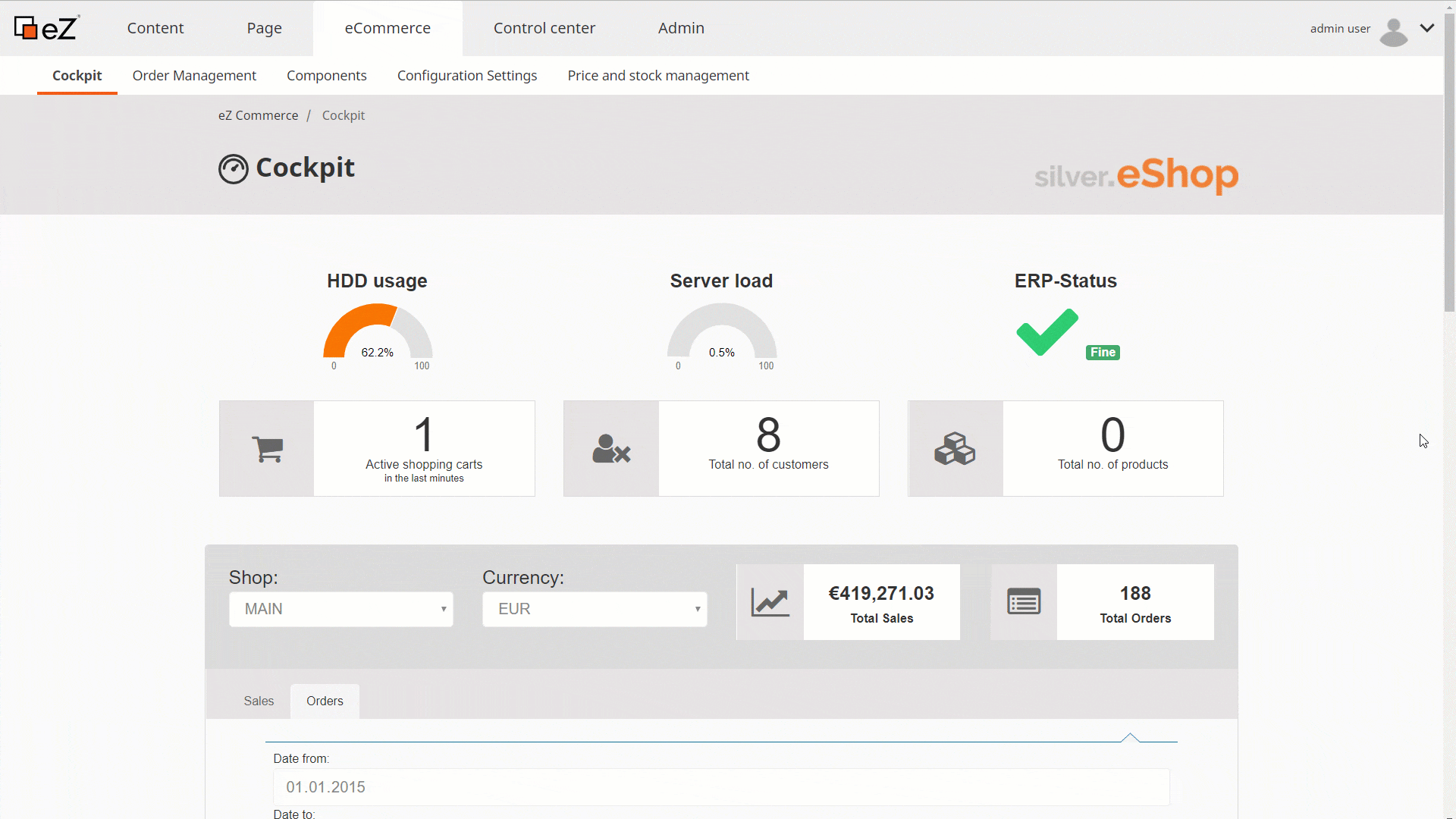Open Price and stock management tab
1456x819 pixels.
coord(658,76)
